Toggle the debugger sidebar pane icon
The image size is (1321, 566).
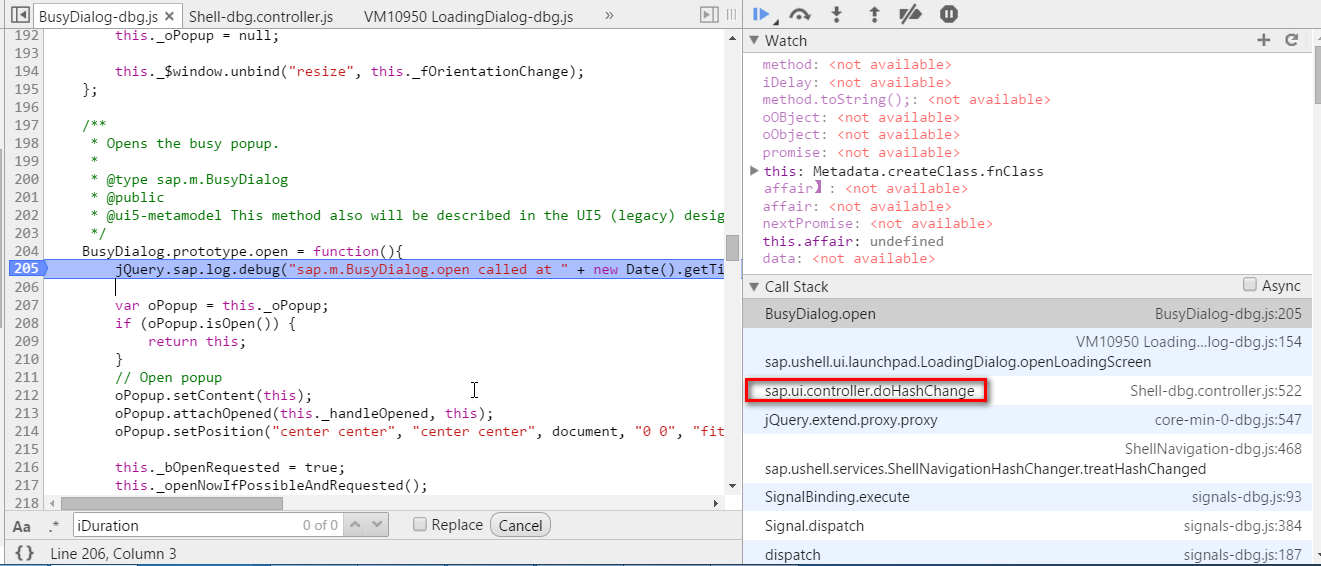pos(709,14)
